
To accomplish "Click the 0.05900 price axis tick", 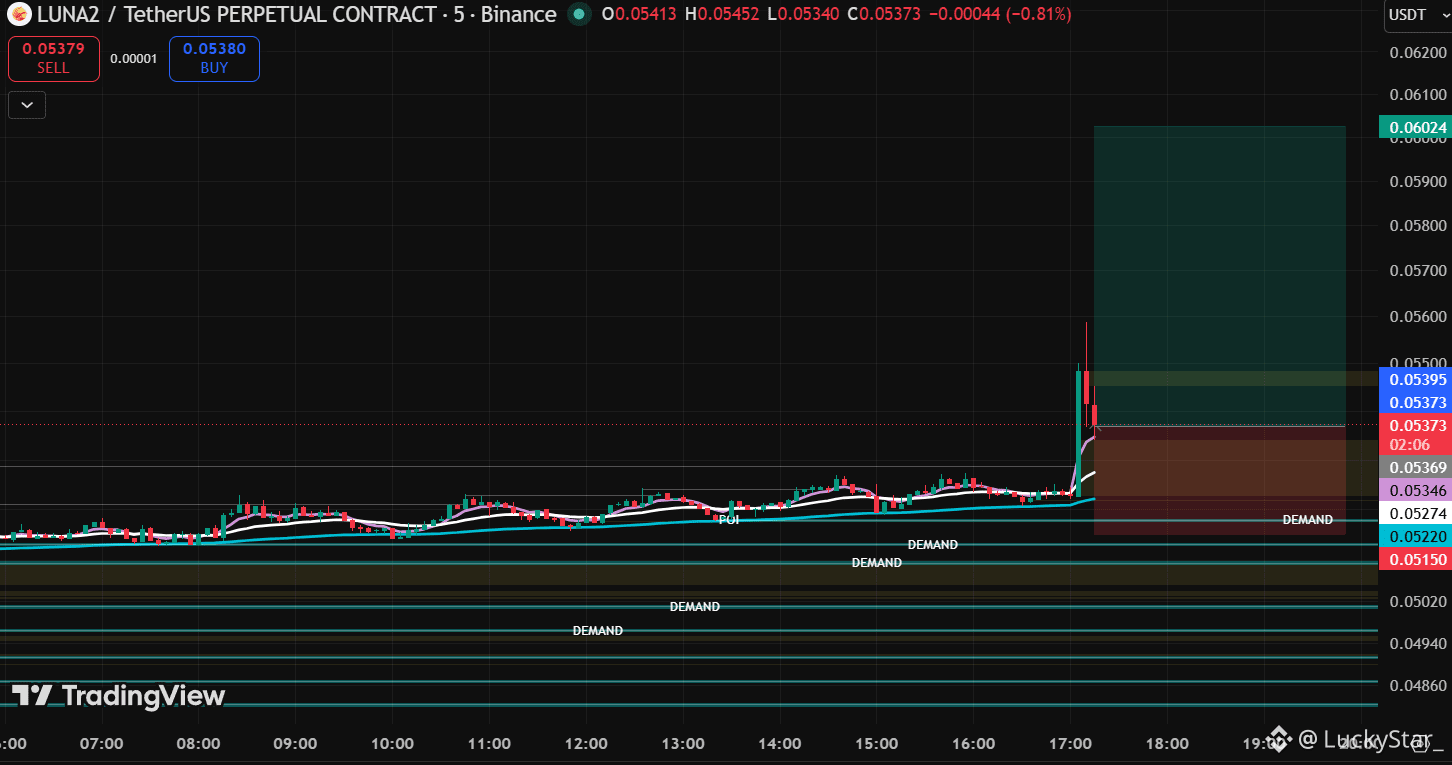I will click(x=1418, y=181).
